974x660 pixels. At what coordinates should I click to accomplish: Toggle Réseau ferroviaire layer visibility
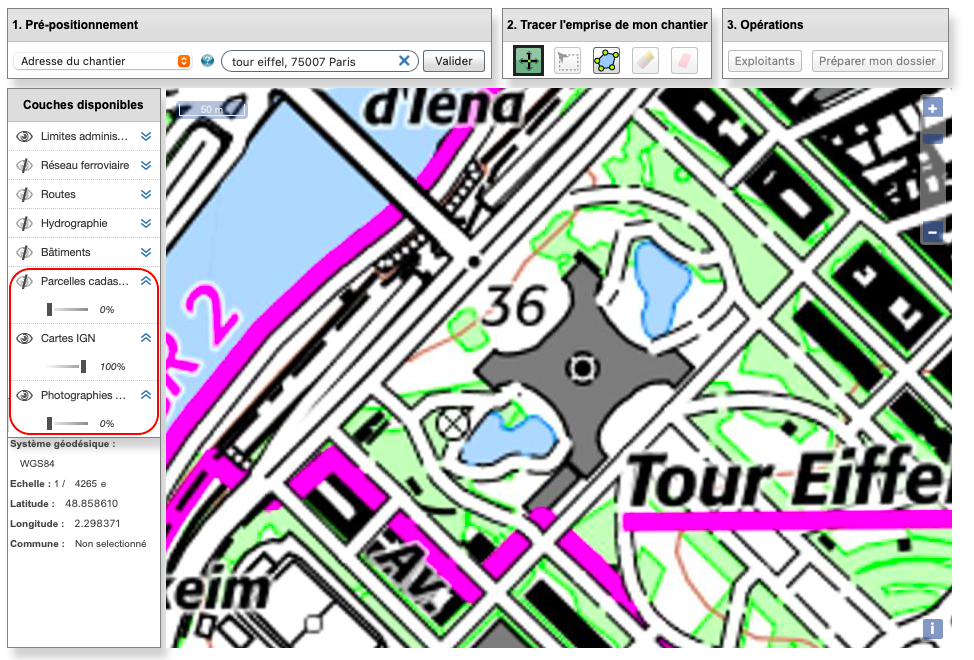[x=24, y=165]
